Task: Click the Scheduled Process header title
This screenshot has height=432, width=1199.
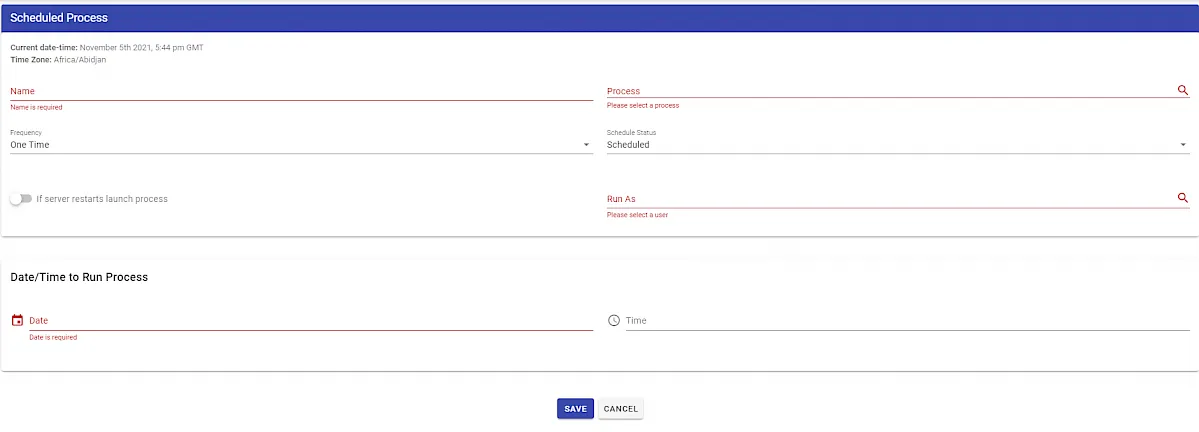Action: pos(59,18)
